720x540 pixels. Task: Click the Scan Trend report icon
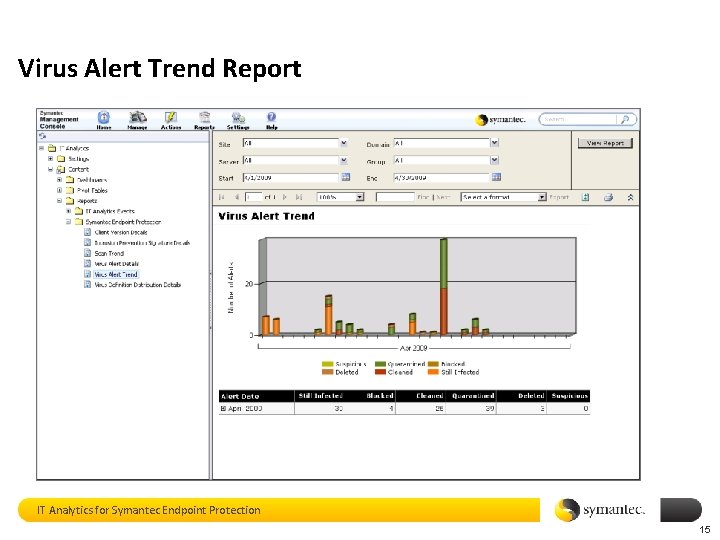pos(87,253)
